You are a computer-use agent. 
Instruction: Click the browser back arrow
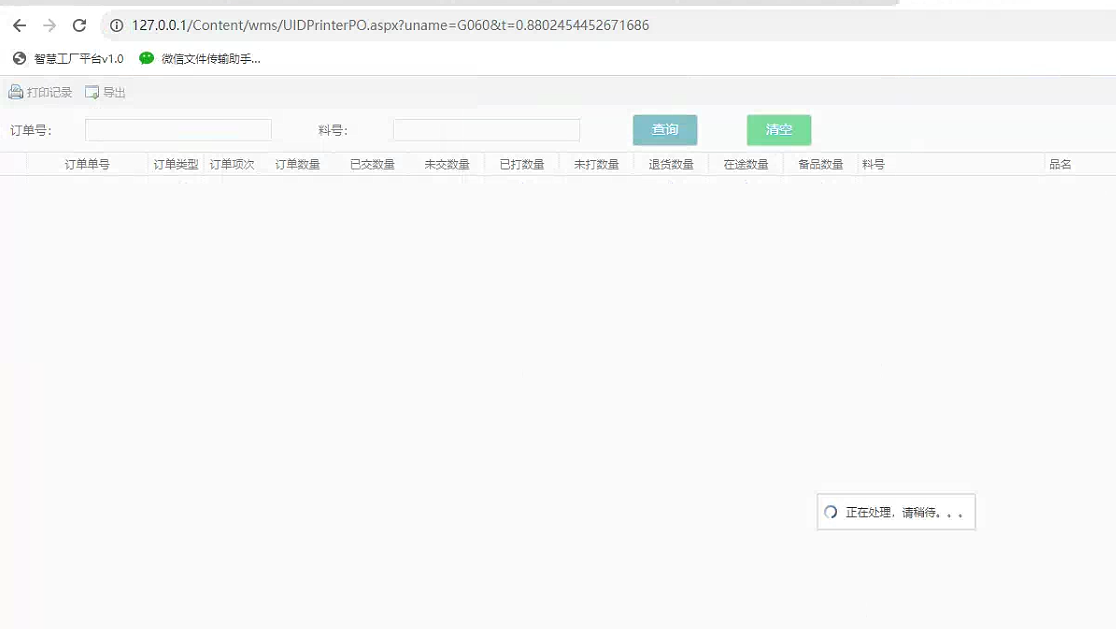(19, 25)
